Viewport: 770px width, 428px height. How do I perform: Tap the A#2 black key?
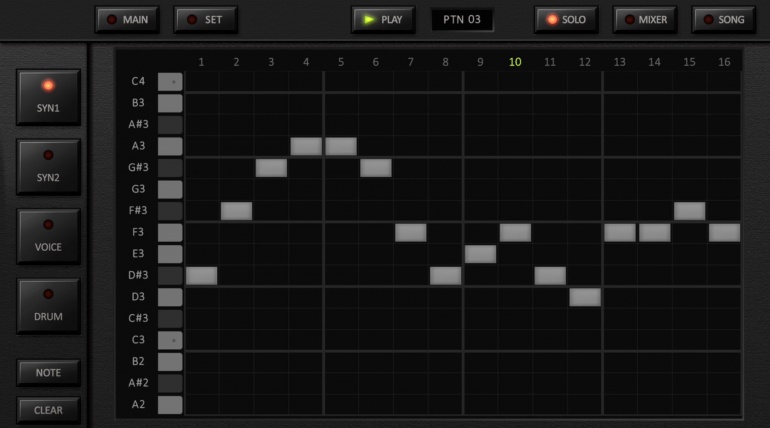[170, 383]
